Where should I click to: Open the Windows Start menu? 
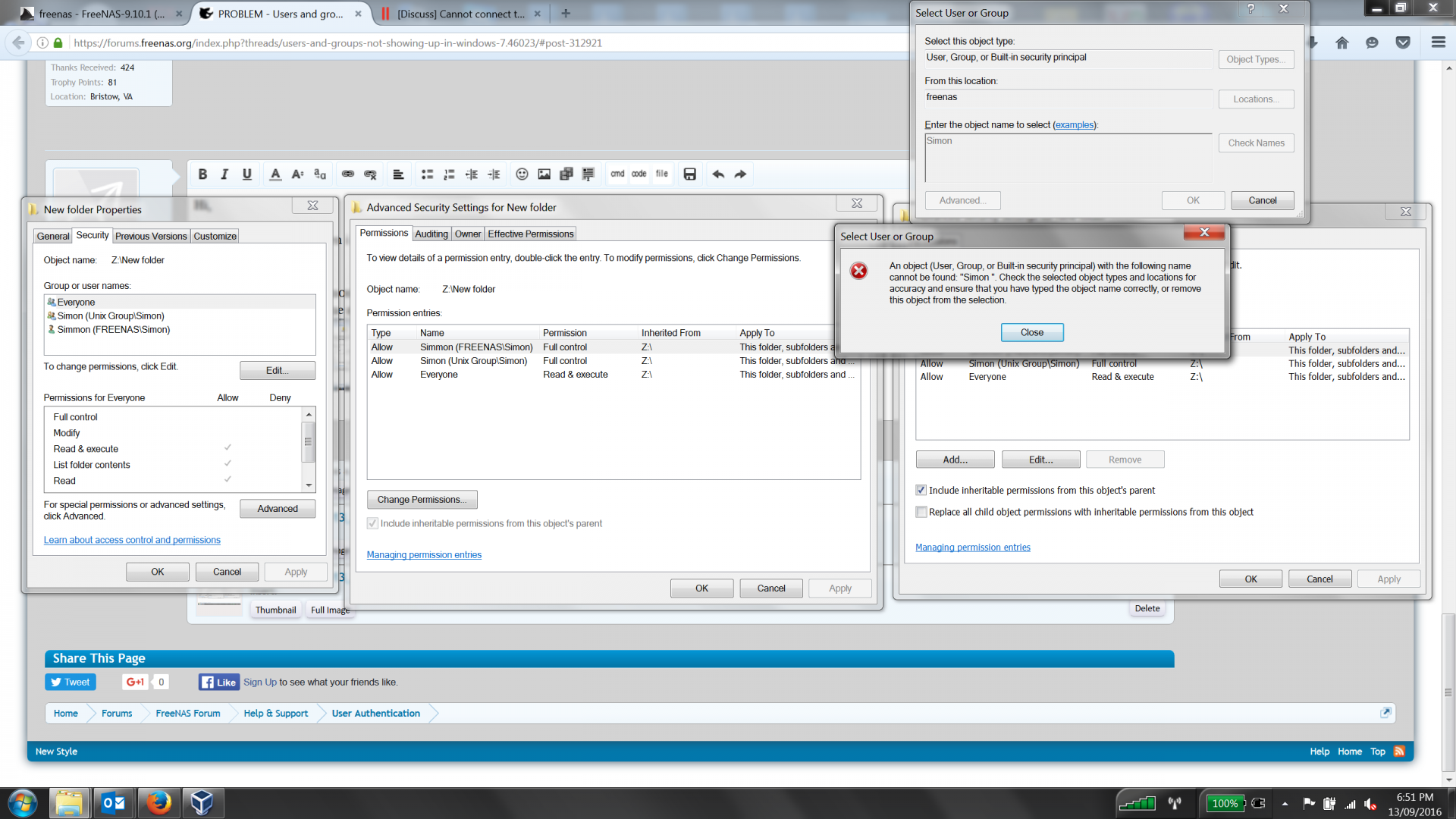pyautogui.click(x=22, y=803)
